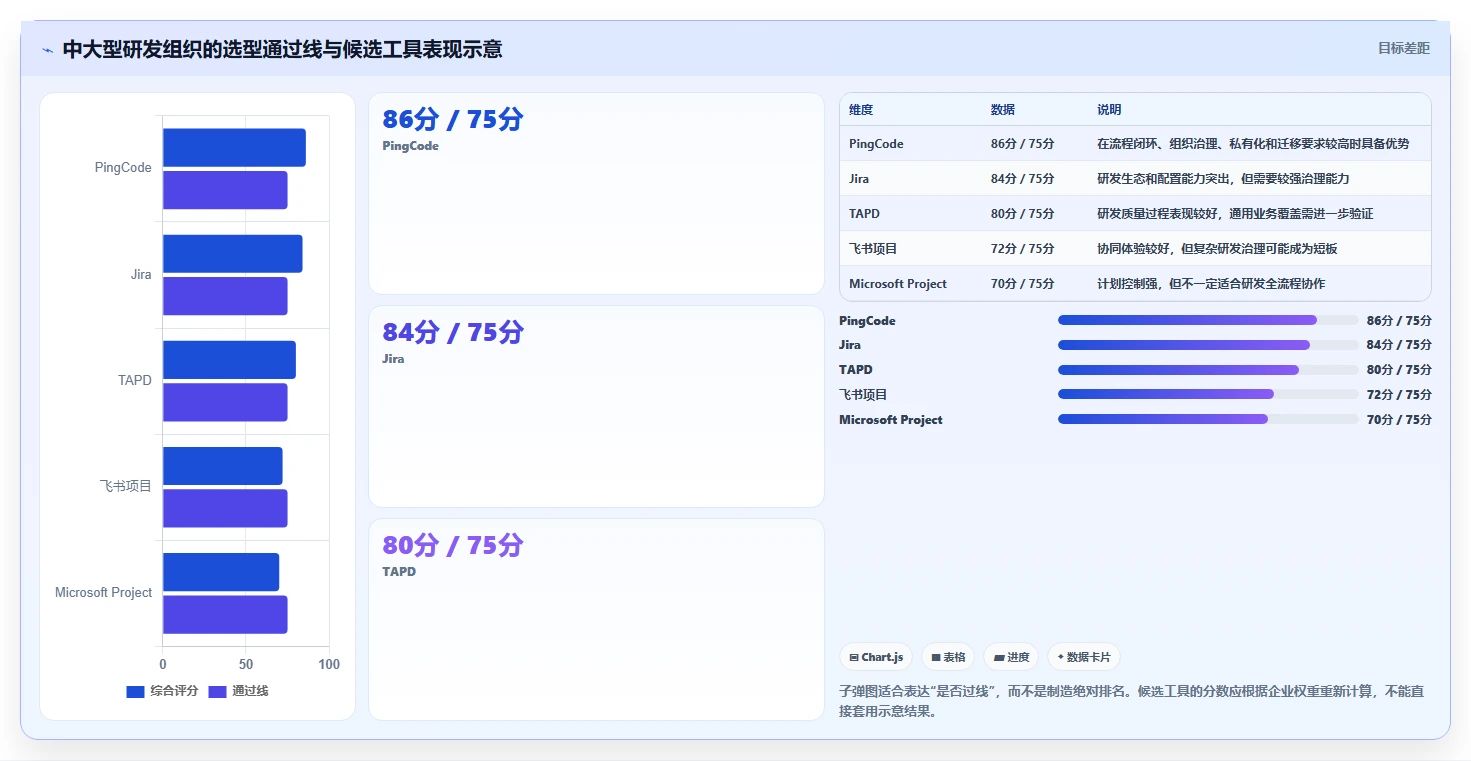Click the Jira 综合评分 bar in the chart
The width and height of the screenshot is (1471, 761).
pos(232,254)
